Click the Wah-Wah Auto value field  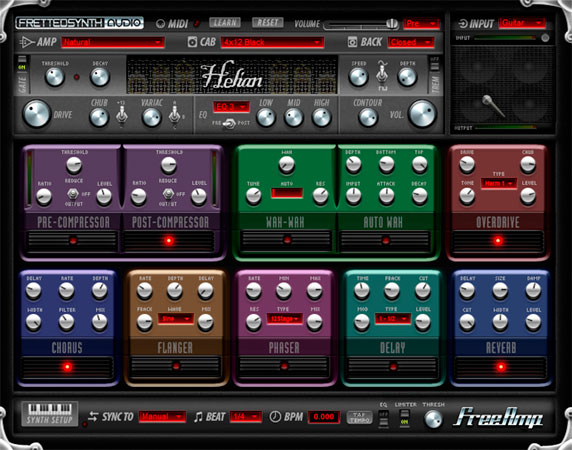[287, 193]
